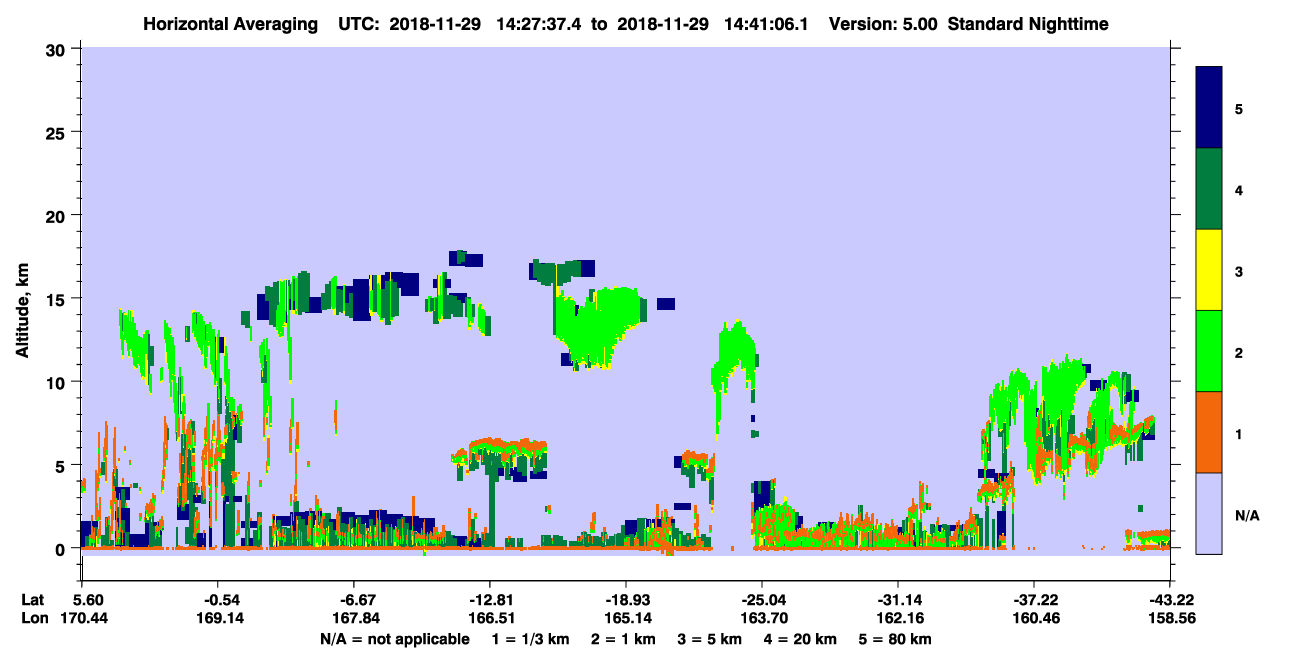Image resolution: width=1300 pixels, height=667 pixels.
Task: Click longitude value 167.84
Action: click(354, 619)
